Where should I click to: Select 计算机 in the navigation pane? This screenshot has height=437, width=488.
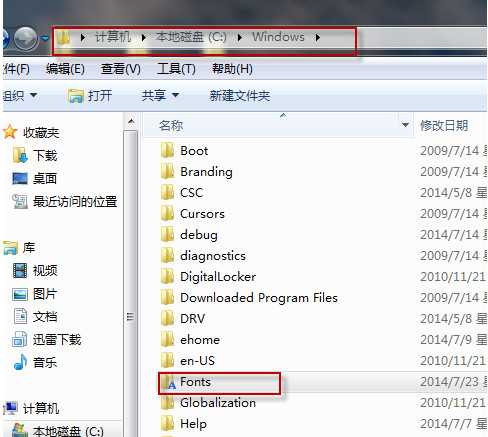(x=41, y=408)
